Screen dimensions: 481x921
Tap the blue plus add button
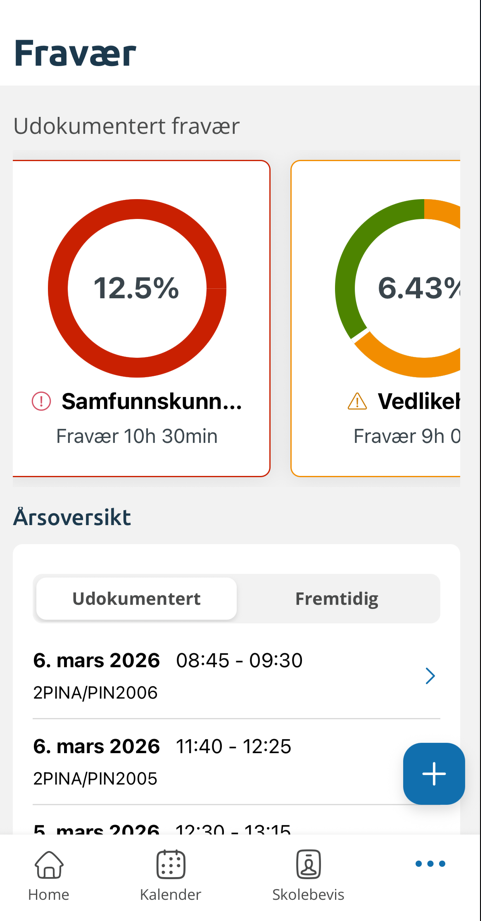pyautogui.click(x=434, y=774)
